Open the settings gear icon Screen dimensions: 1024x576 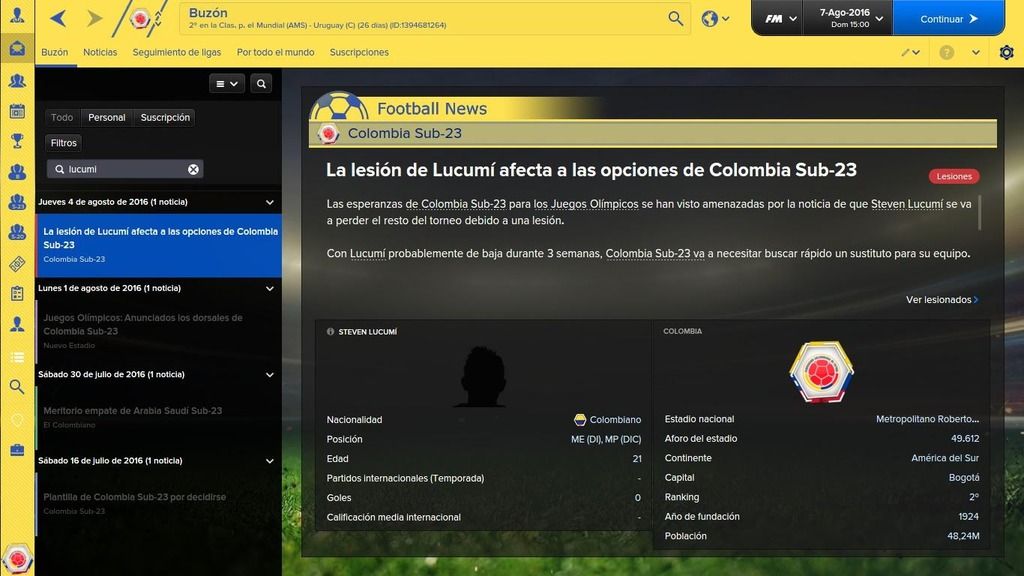[1006, 52]
